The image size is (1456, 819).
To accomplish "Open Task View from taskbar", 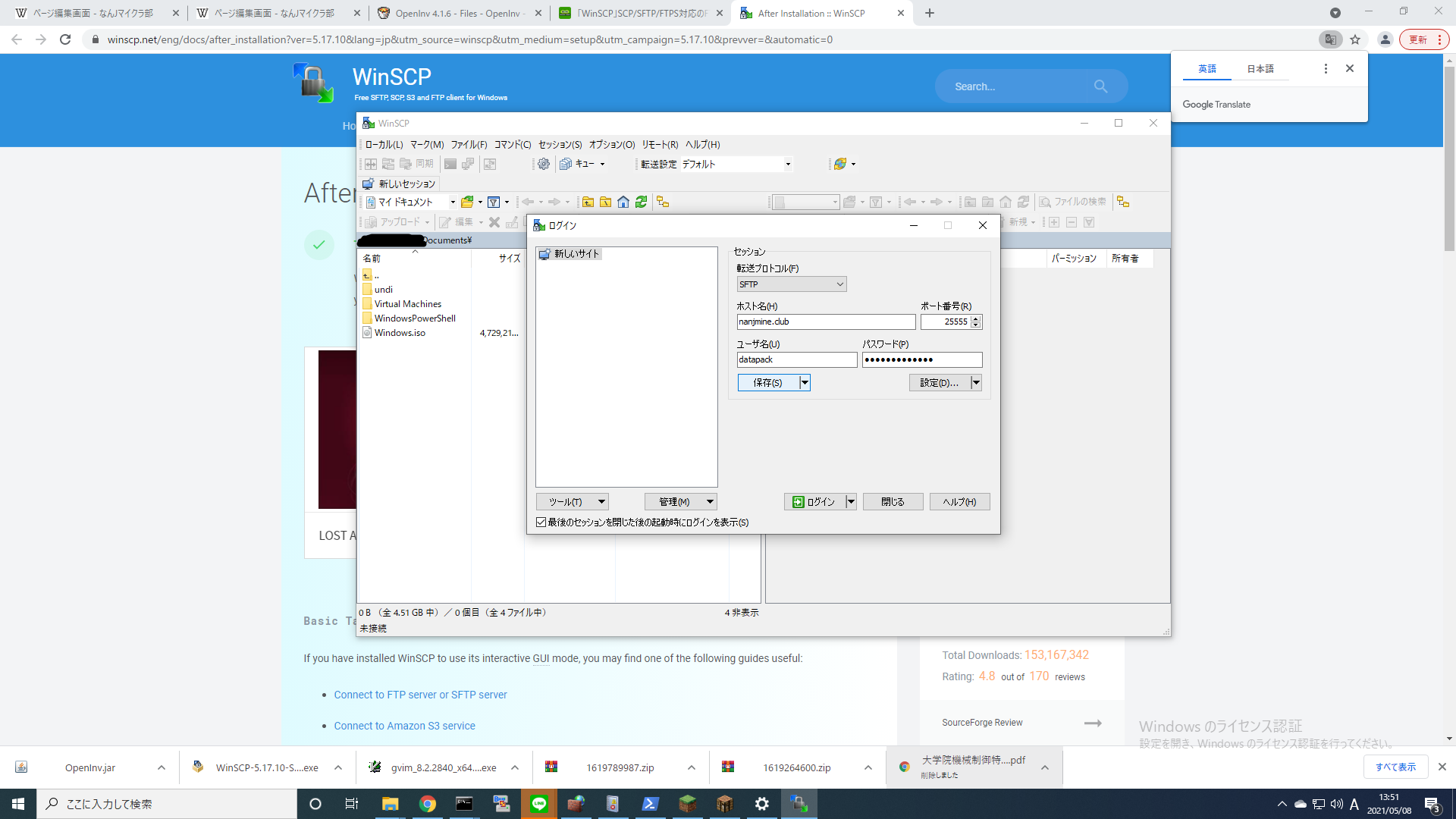I will [351, 804].
